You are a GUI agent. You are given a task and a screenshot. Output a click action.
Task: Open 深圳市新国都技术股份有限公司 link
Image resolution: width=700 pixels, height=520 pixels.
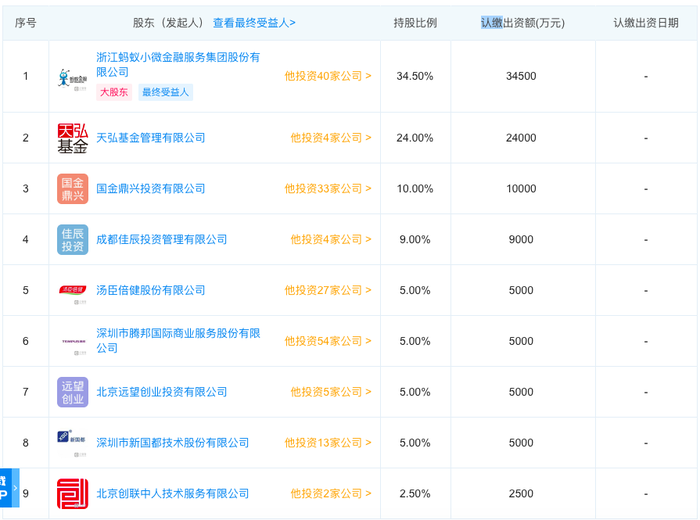tap(172, 443)
